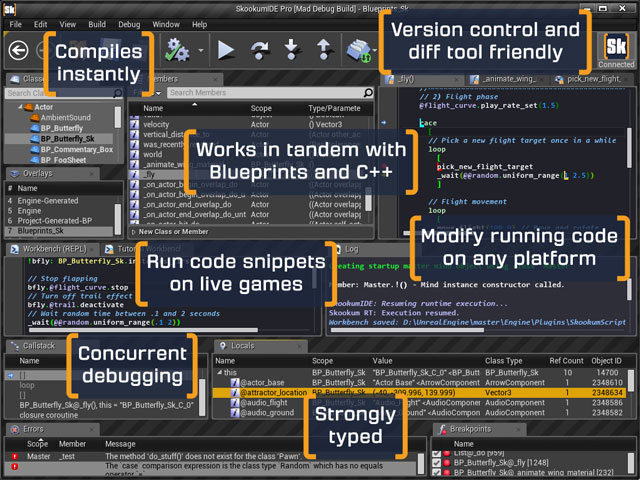640x480 pixels.
Task: Select BP_Butterfly in the class tree
Action: (x=62, y=128)
